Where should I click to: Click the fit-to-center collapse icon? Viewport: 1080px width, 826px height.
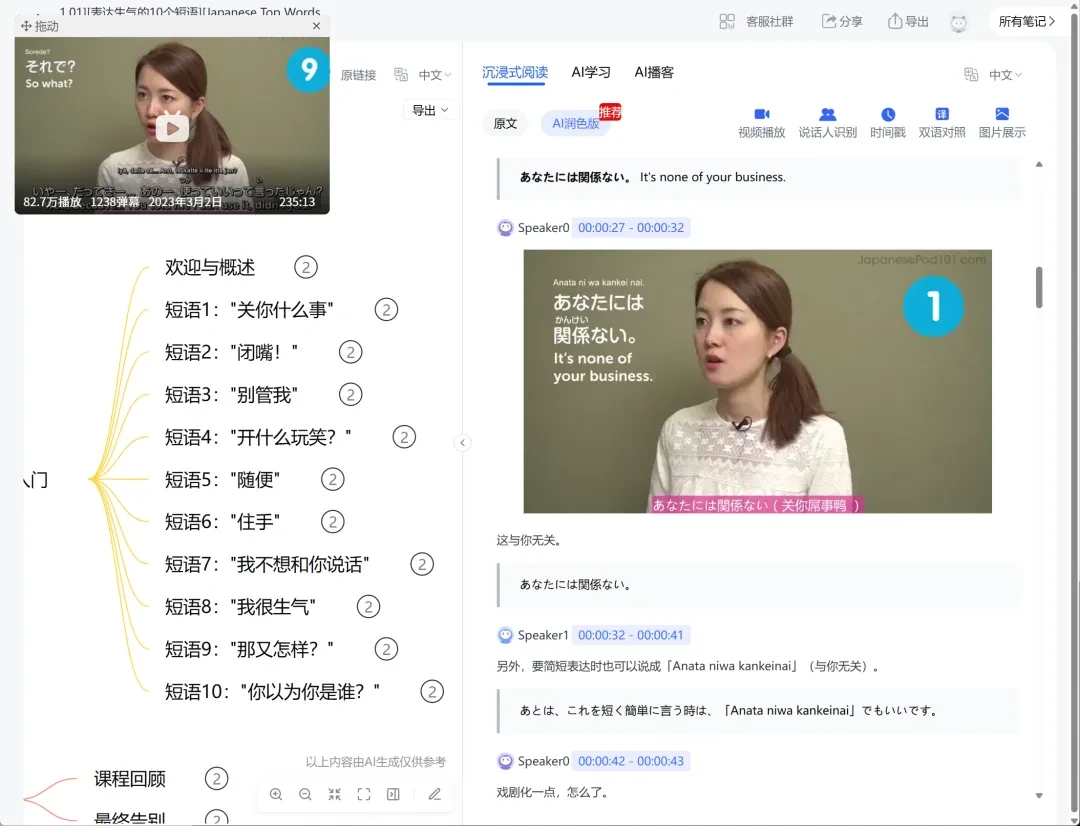coord(335,794)
